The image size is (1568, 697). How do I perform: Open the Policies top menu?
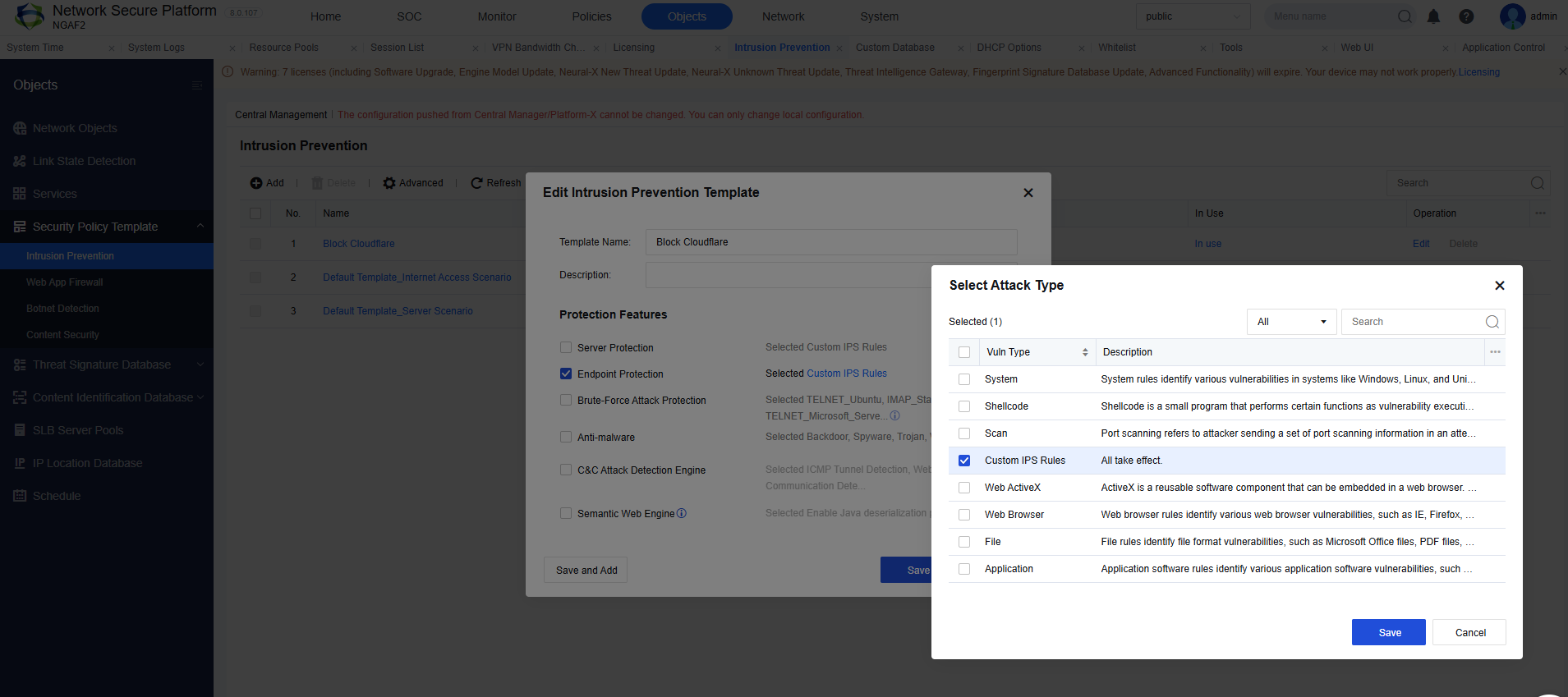pos(591,16)
